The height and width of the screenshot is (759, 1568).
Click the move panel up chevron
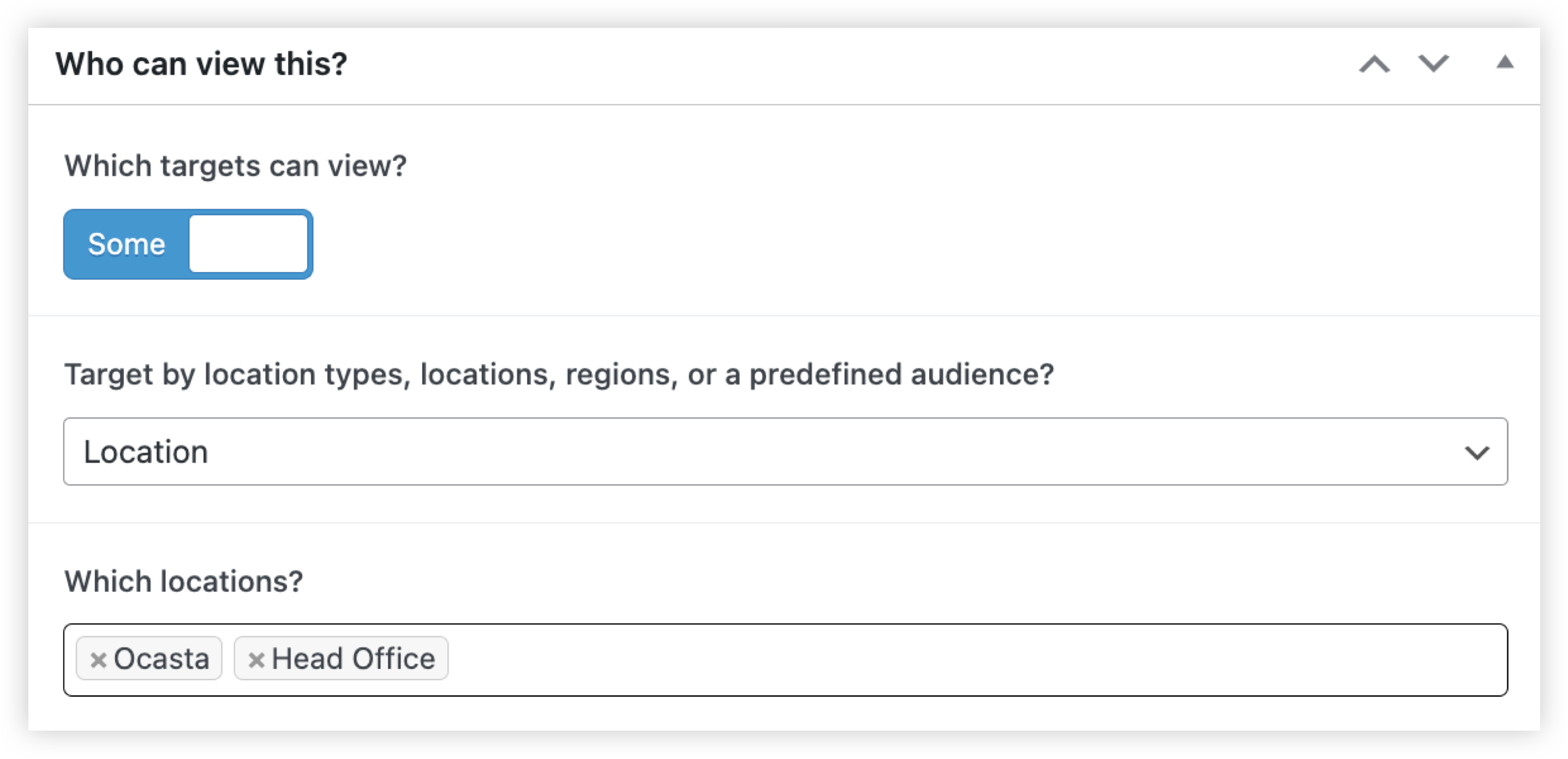1374,64
